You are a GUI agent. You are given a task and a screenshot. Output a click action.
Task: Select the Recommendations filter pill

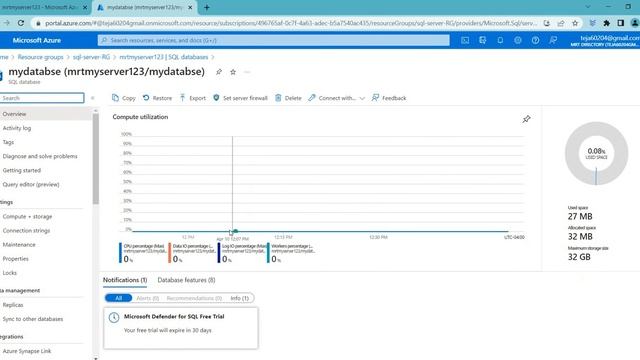[x=194, y=298]
